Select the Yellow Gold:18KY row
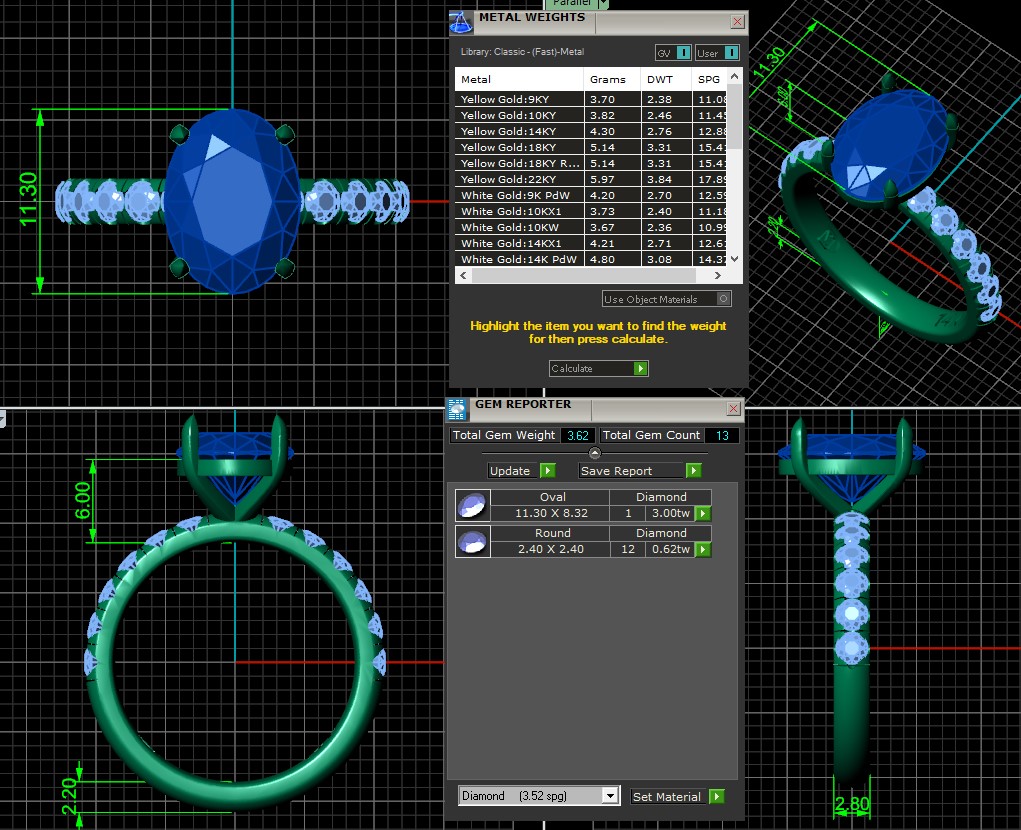Screen dimensions: 1021x830 coord(520,147)
